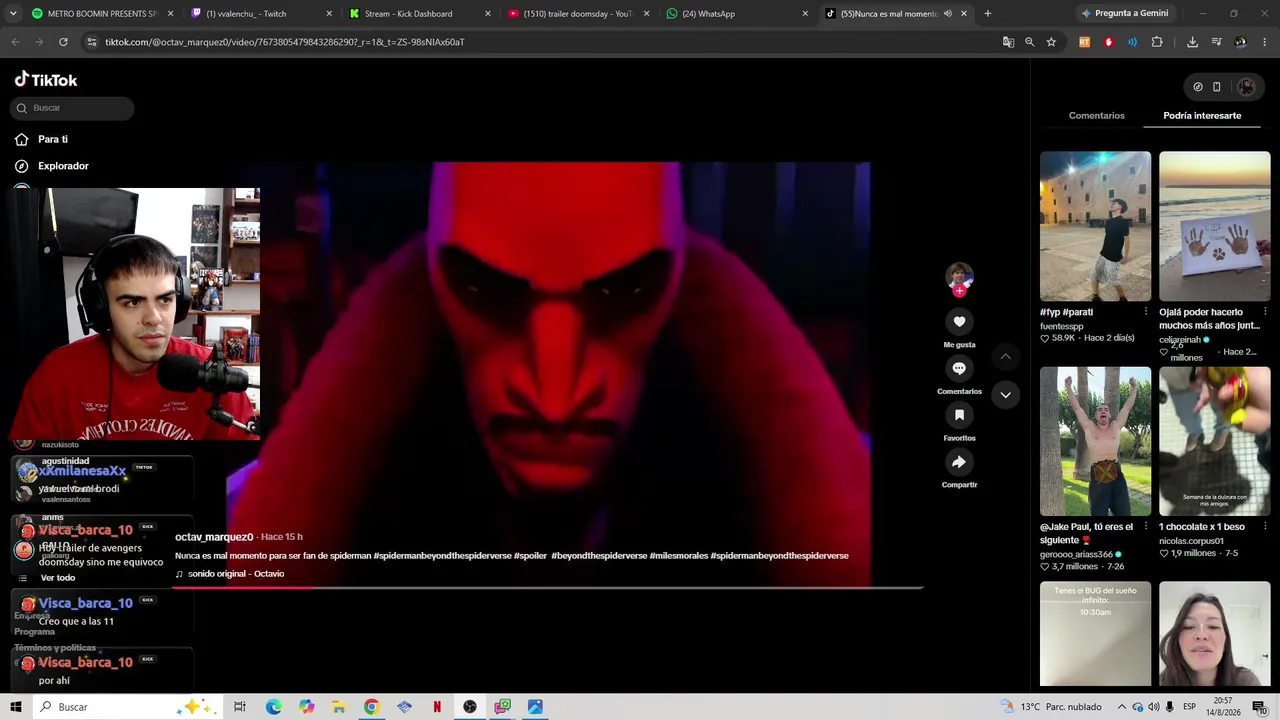The width and height of the screenshot is (1280, 720).
Task: Open the red hand blocker extension
Action: tap(1108, 42)
